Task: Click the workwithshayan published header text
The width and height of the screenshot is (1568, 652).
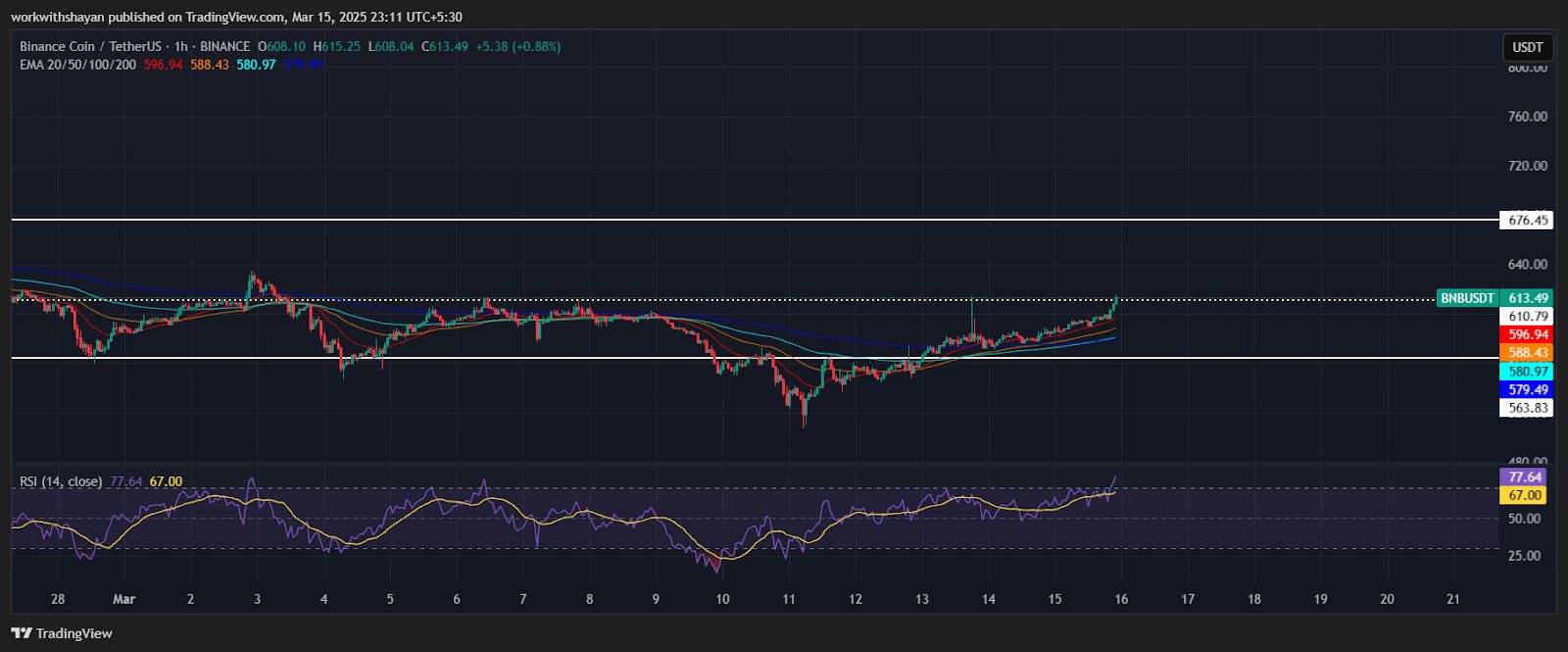Action: [x=236, y=17]
